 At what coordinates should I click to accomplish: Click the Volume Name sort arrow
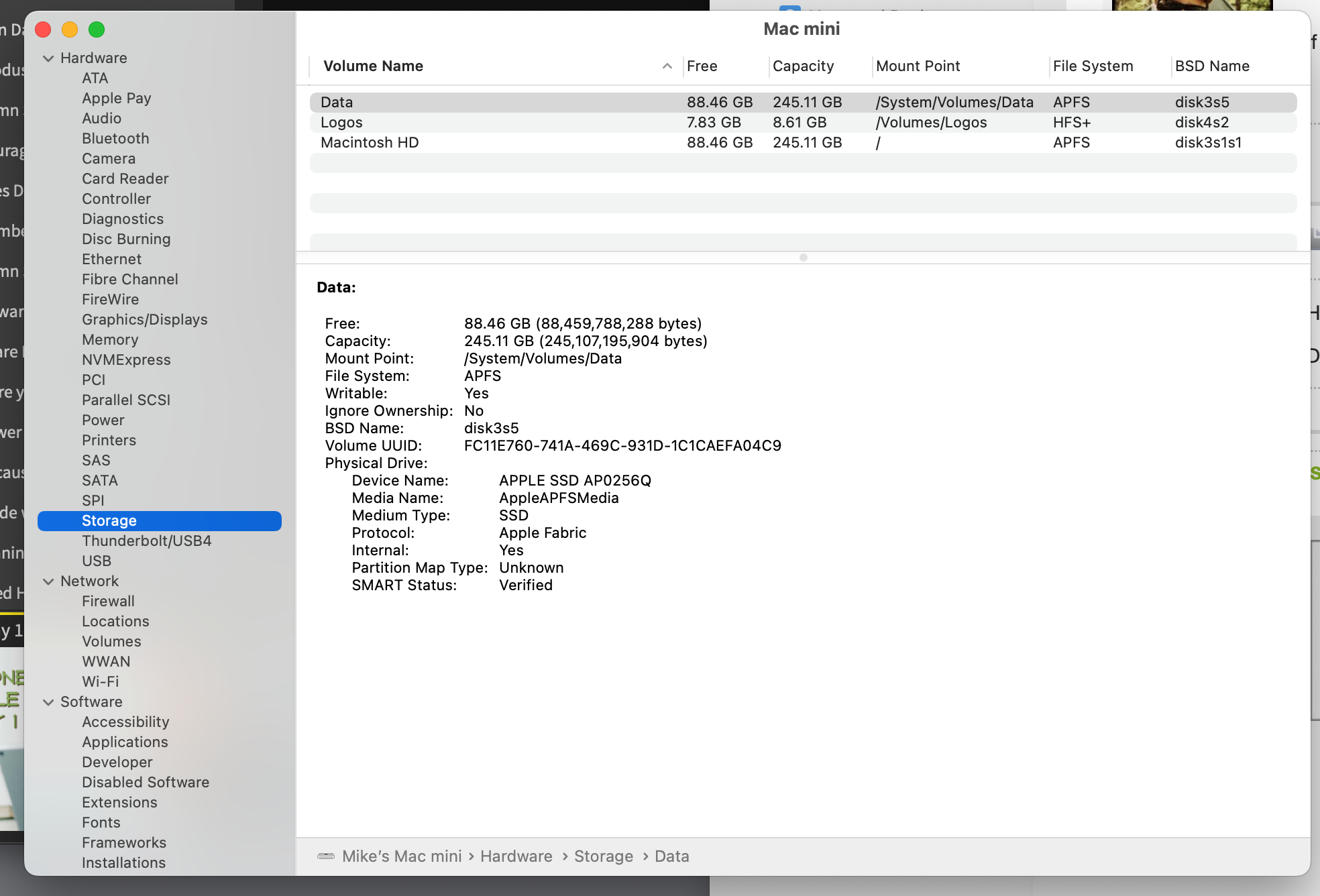click(667, 66)
